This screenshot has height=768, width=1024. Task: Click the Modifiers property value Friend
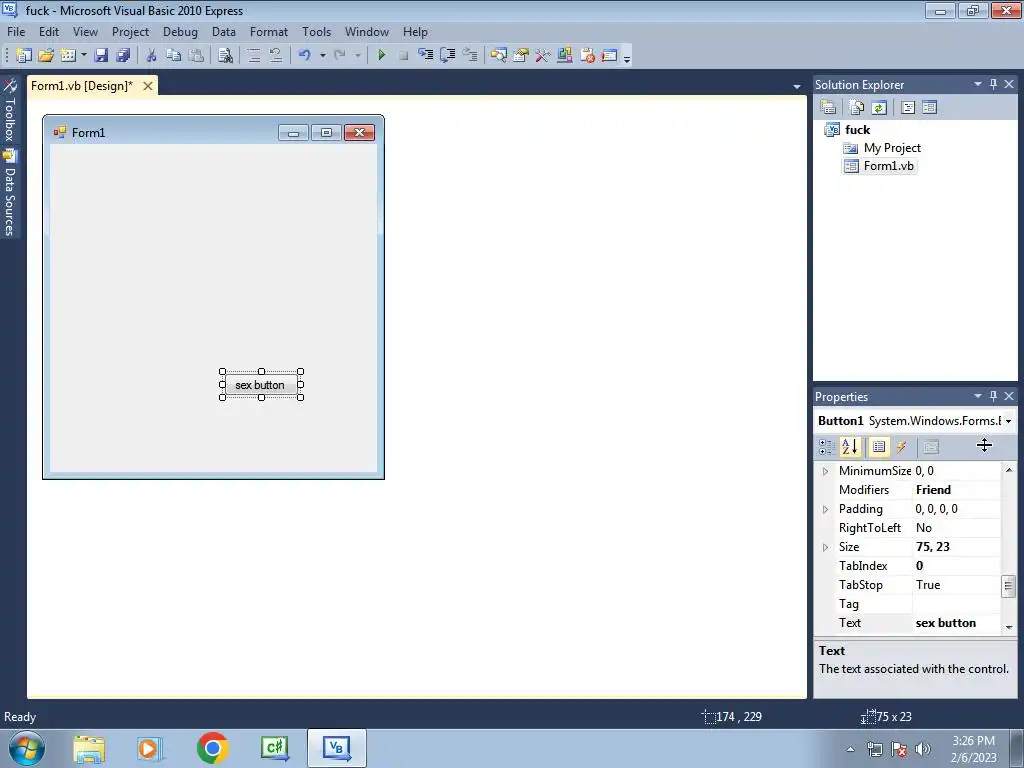pos(956,490)
